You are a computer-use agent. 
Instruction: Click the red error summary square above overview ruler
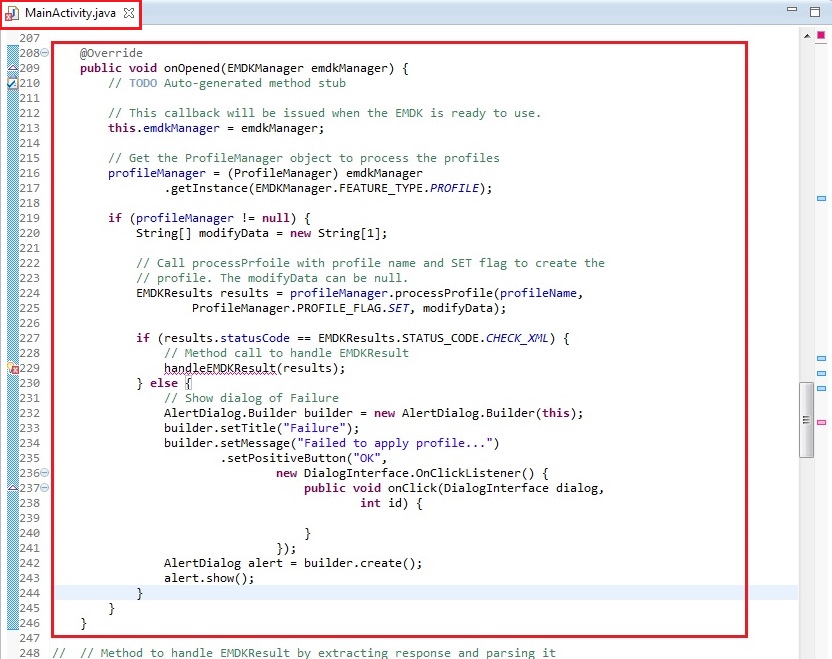point(821,36)
